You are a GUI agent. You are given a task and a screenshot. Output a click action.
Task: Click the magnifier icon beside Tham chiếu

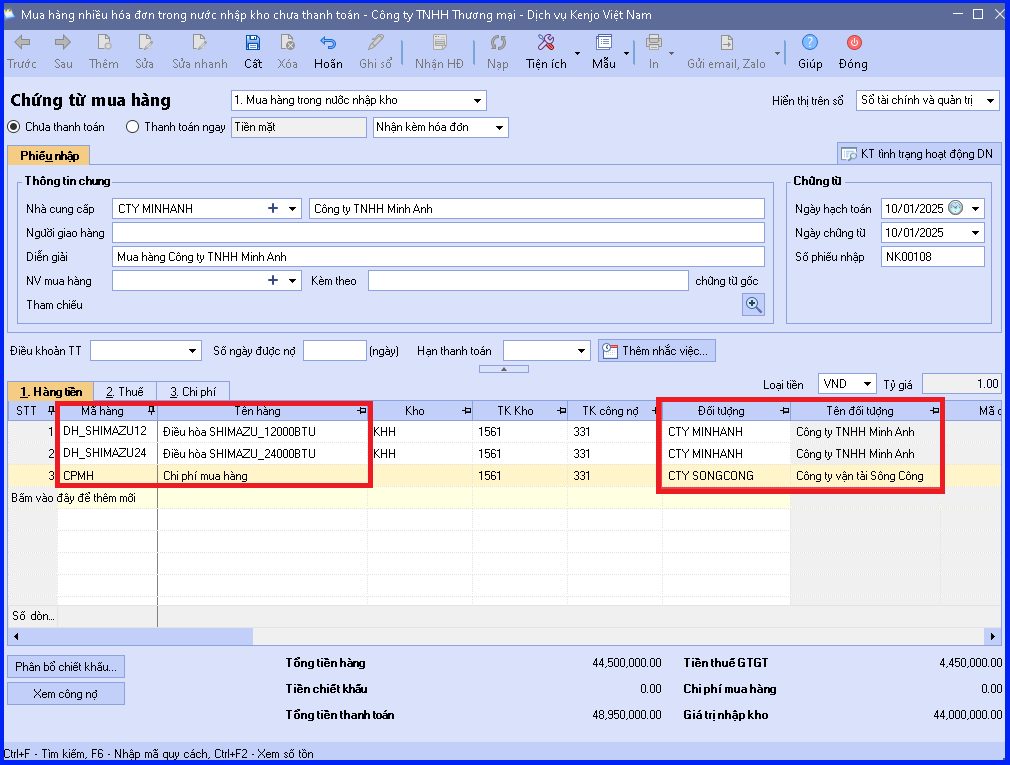click(753, 305)
